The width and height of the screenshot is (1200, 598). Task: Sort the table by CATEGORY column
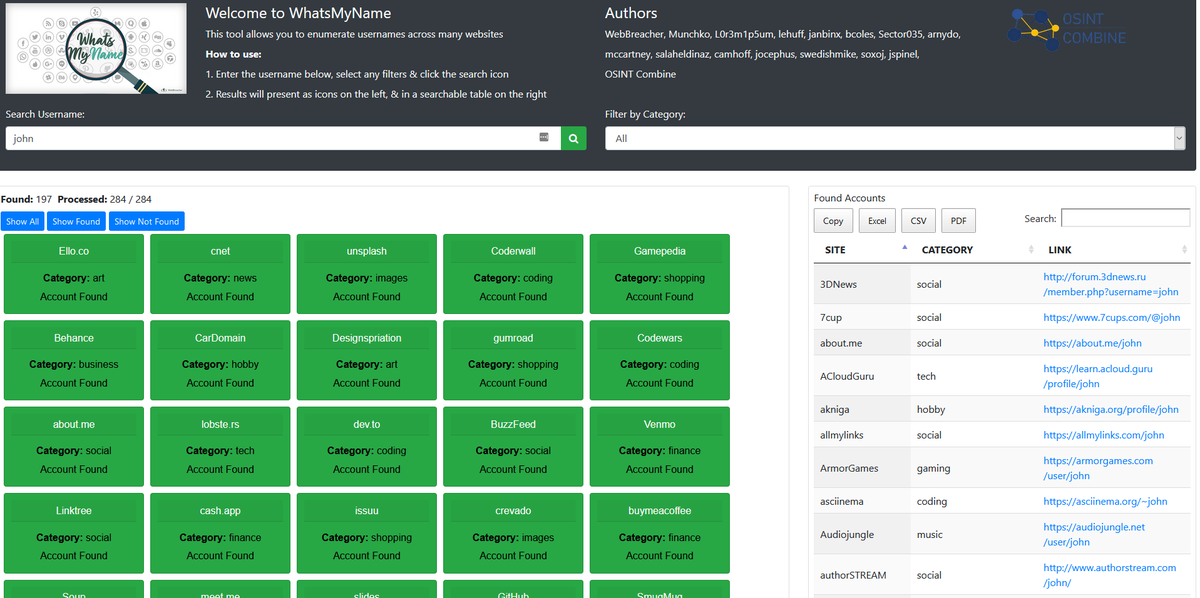coord(975,250)
